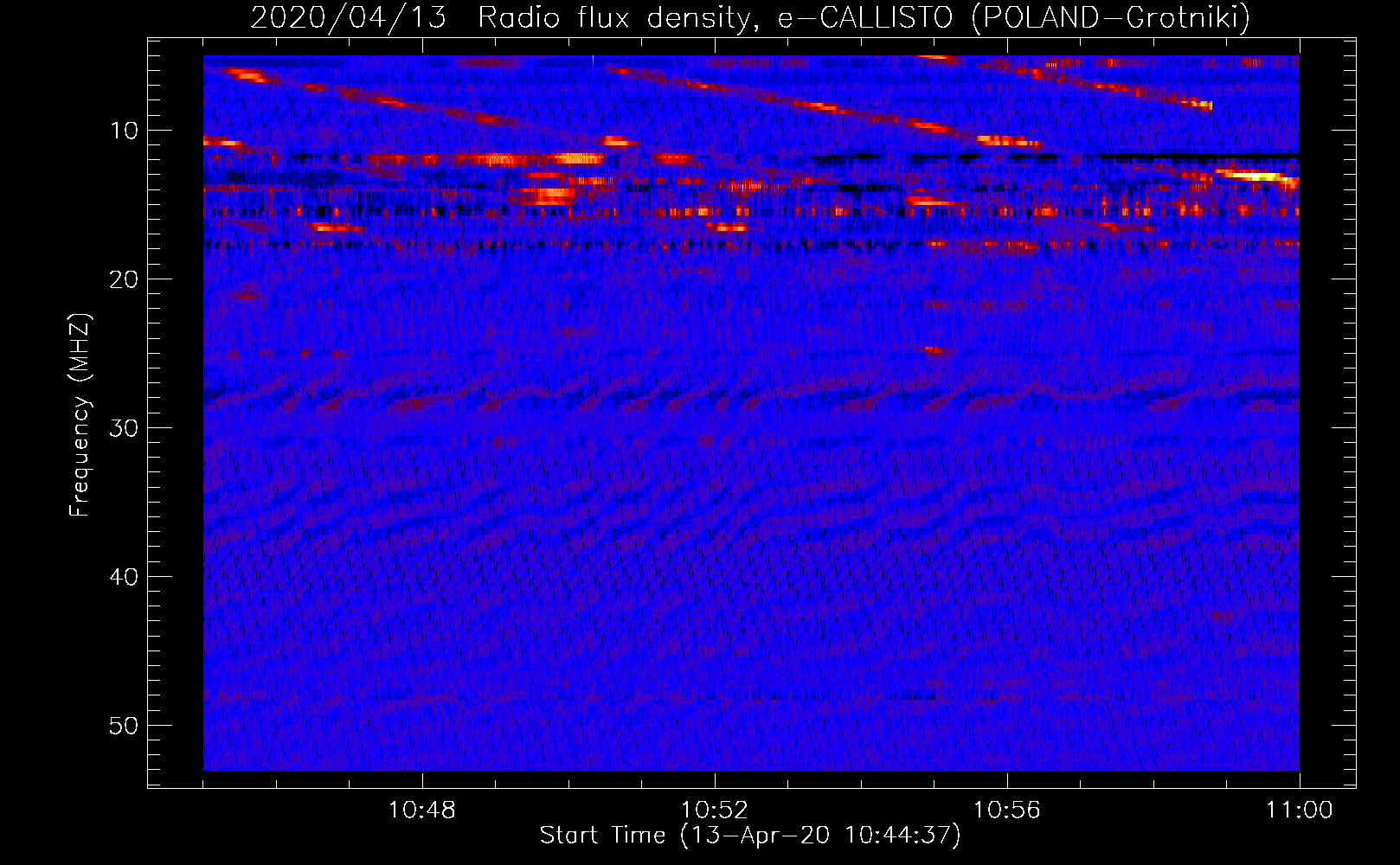Viewport: 1400px width, 865px height.
Task: Click the 'Start Time (13-Apr-20 10:44:37)' axis label
Action: tap(750, 836)
